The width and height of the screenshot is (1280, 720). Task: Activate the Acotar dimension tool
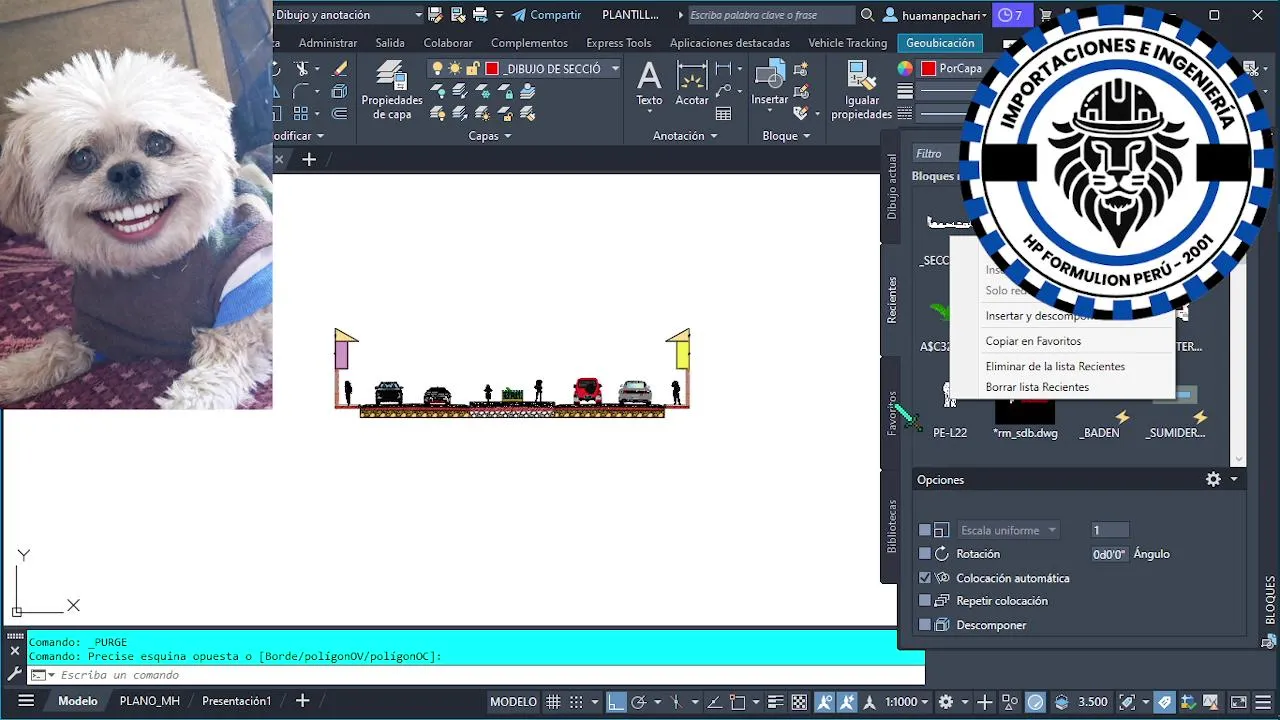click(692, 84)
